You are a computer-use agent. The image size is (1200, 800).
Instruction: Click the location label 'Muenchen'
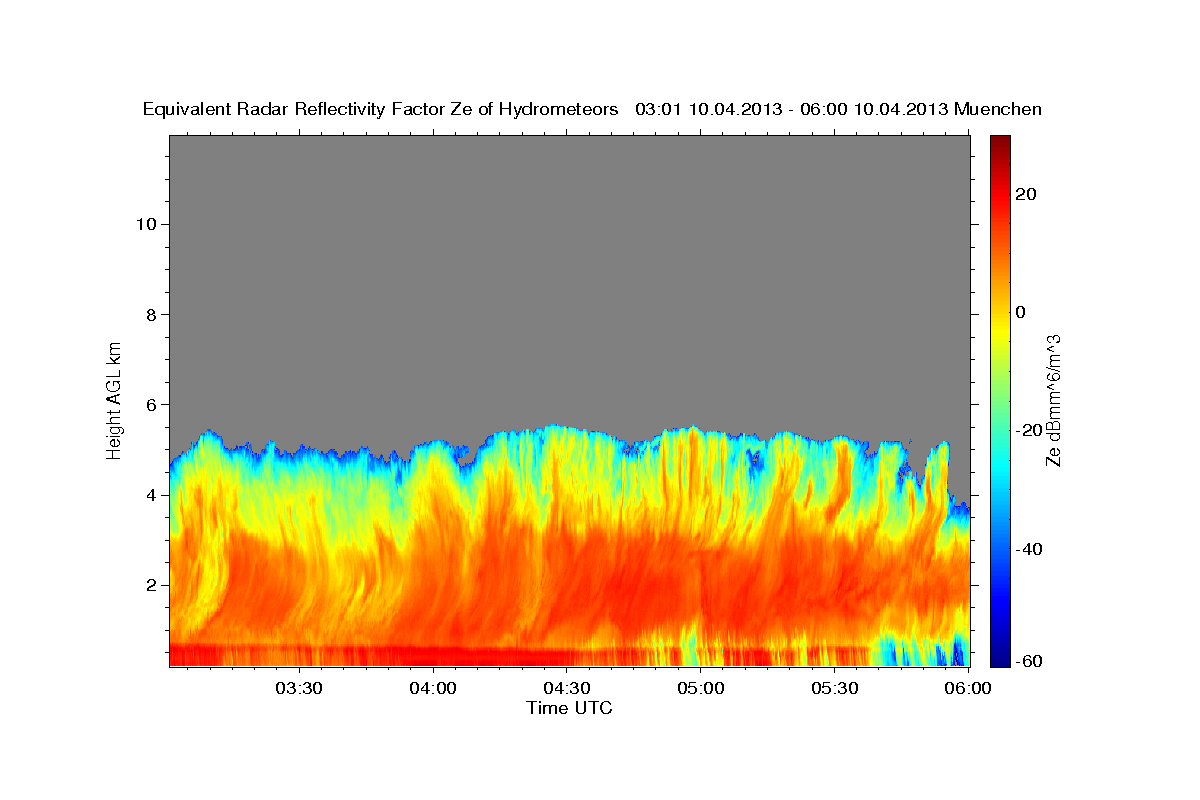pyautogui.click(x=998, y=109)
